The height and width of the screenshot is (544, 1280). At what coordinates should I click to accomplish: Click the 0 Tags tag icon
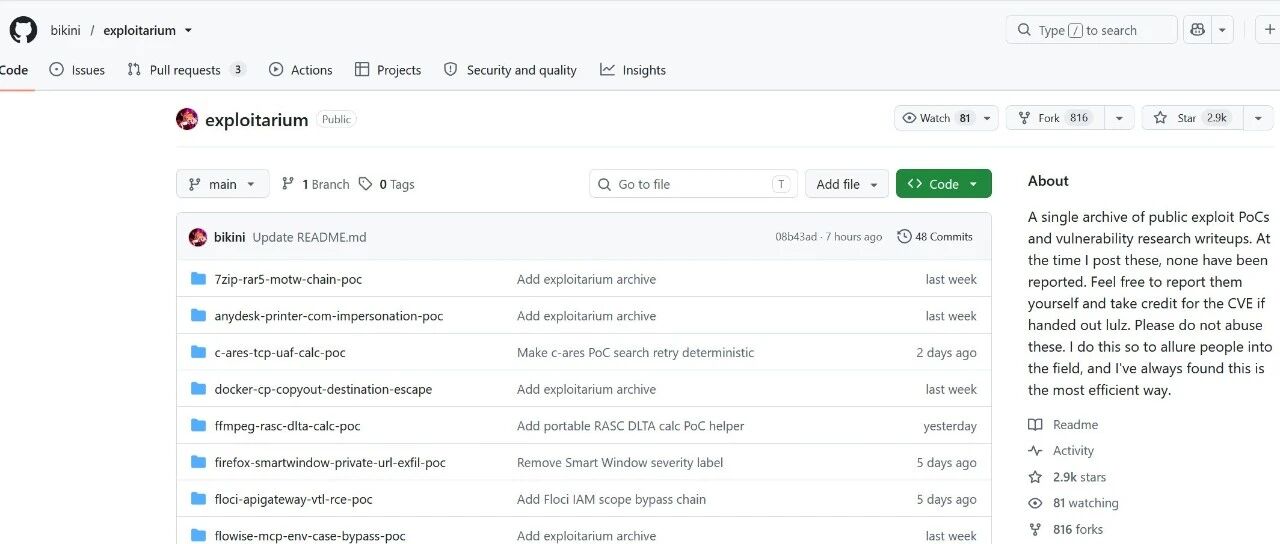pyautogui.click(x=366, y=184)
